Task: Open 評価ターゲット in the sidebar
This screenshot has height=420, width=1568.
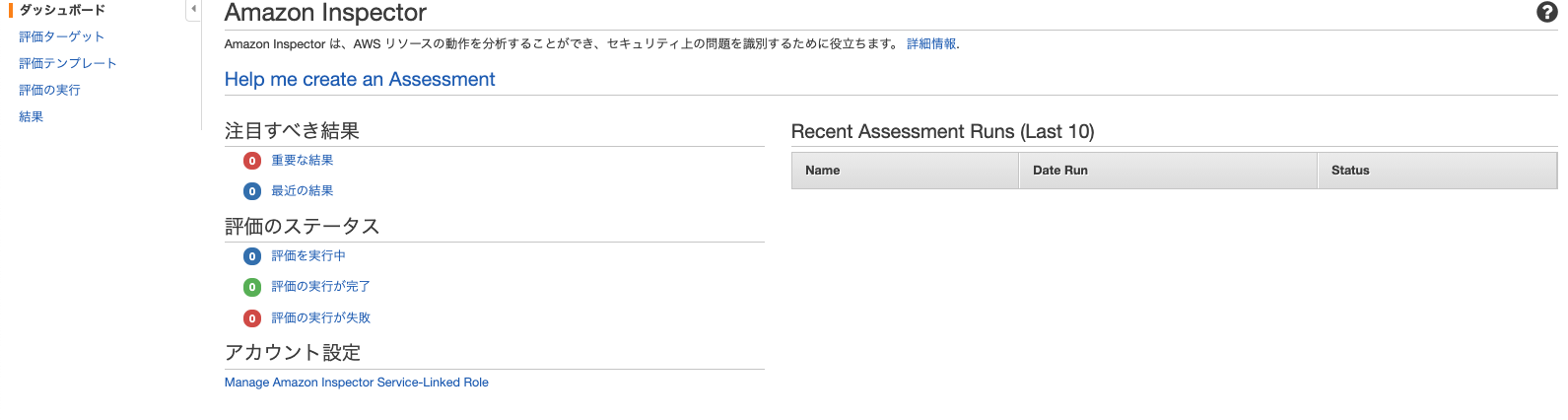Action: tap(61, 36)
